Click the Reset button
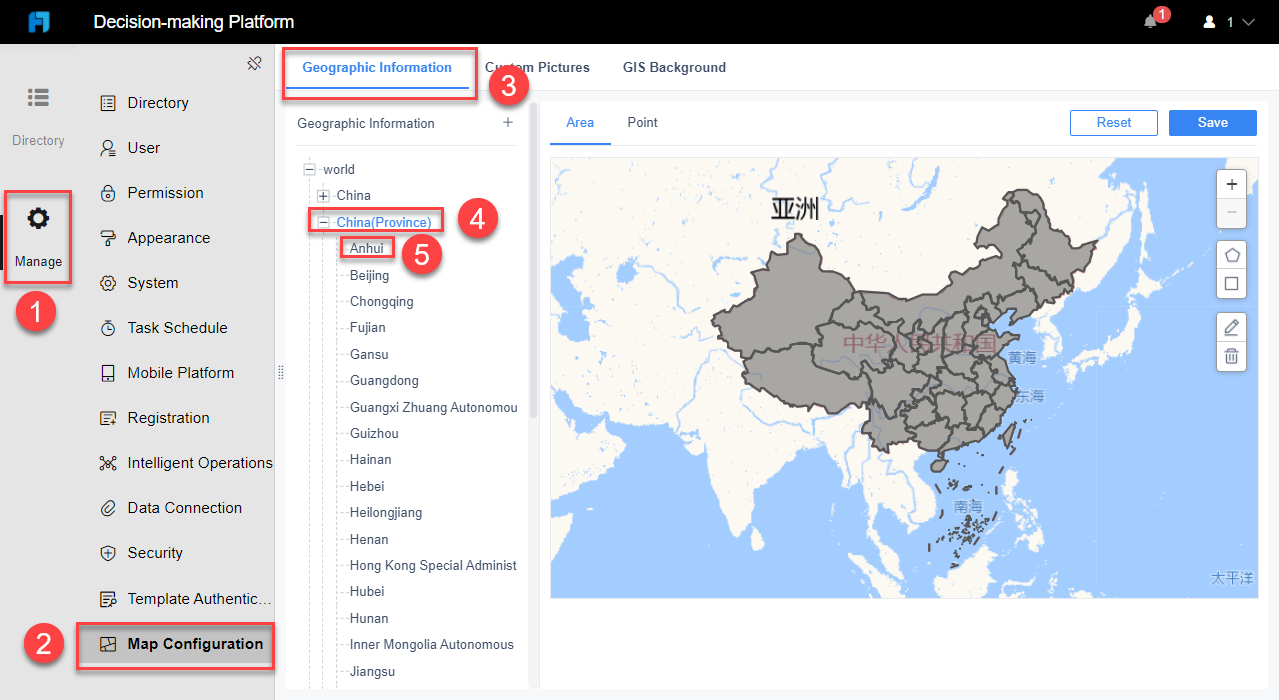Viewport: 1279px width, 700px height. click(1113, 122)
